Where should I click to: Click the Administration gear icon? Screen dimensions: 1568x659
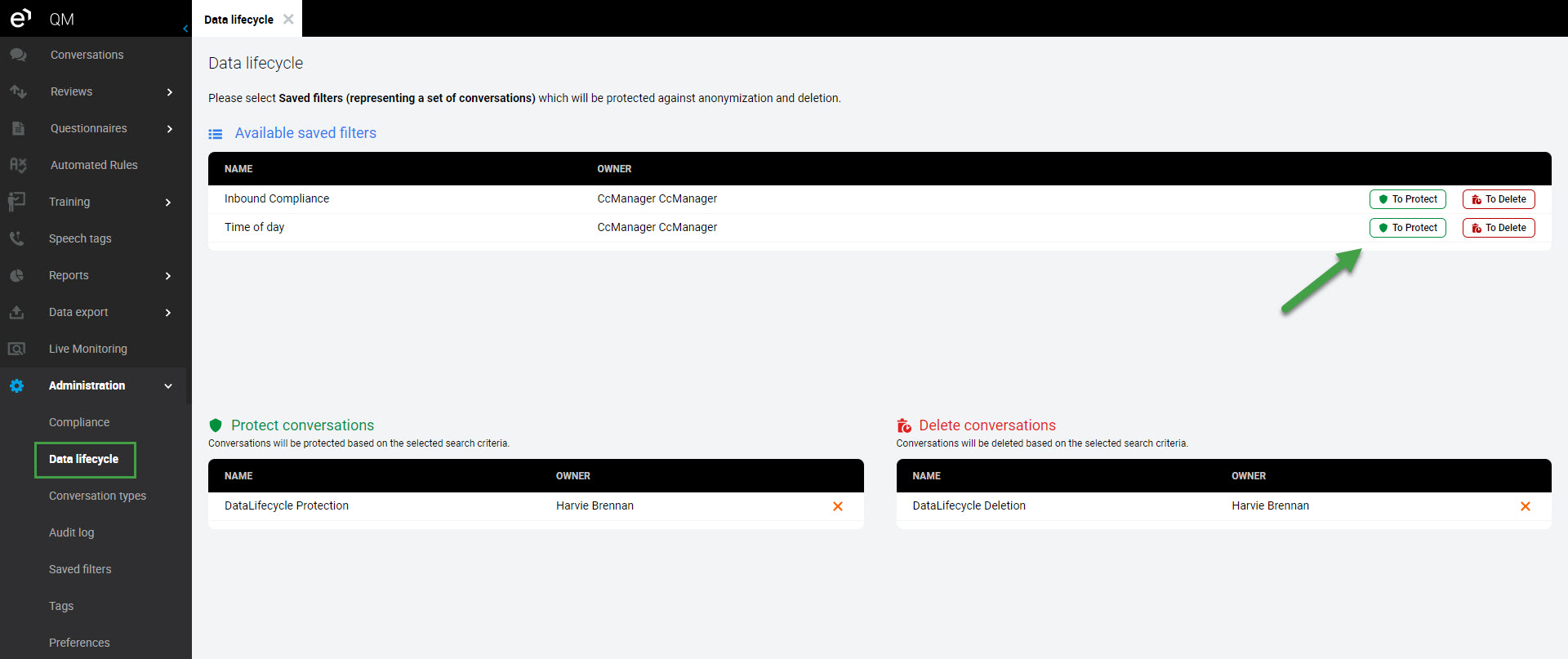point(17,385)
